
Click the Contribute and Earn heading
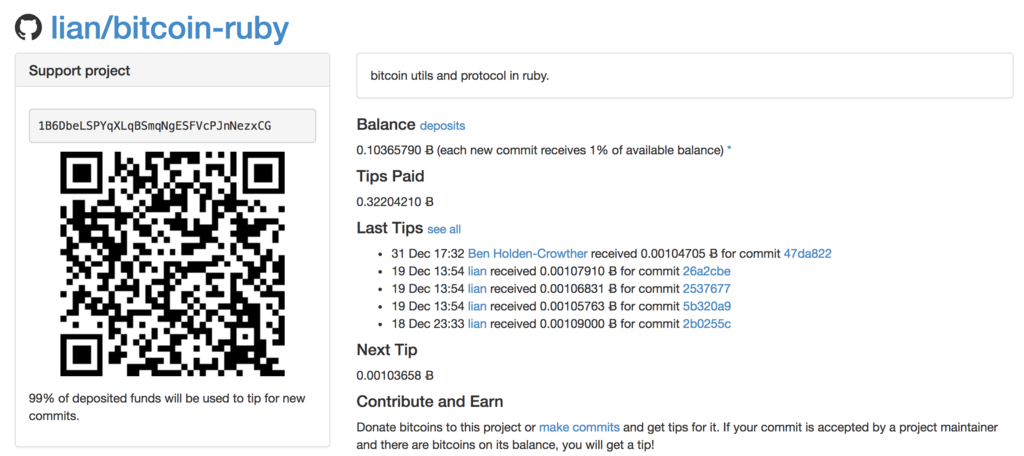point(430,401)
